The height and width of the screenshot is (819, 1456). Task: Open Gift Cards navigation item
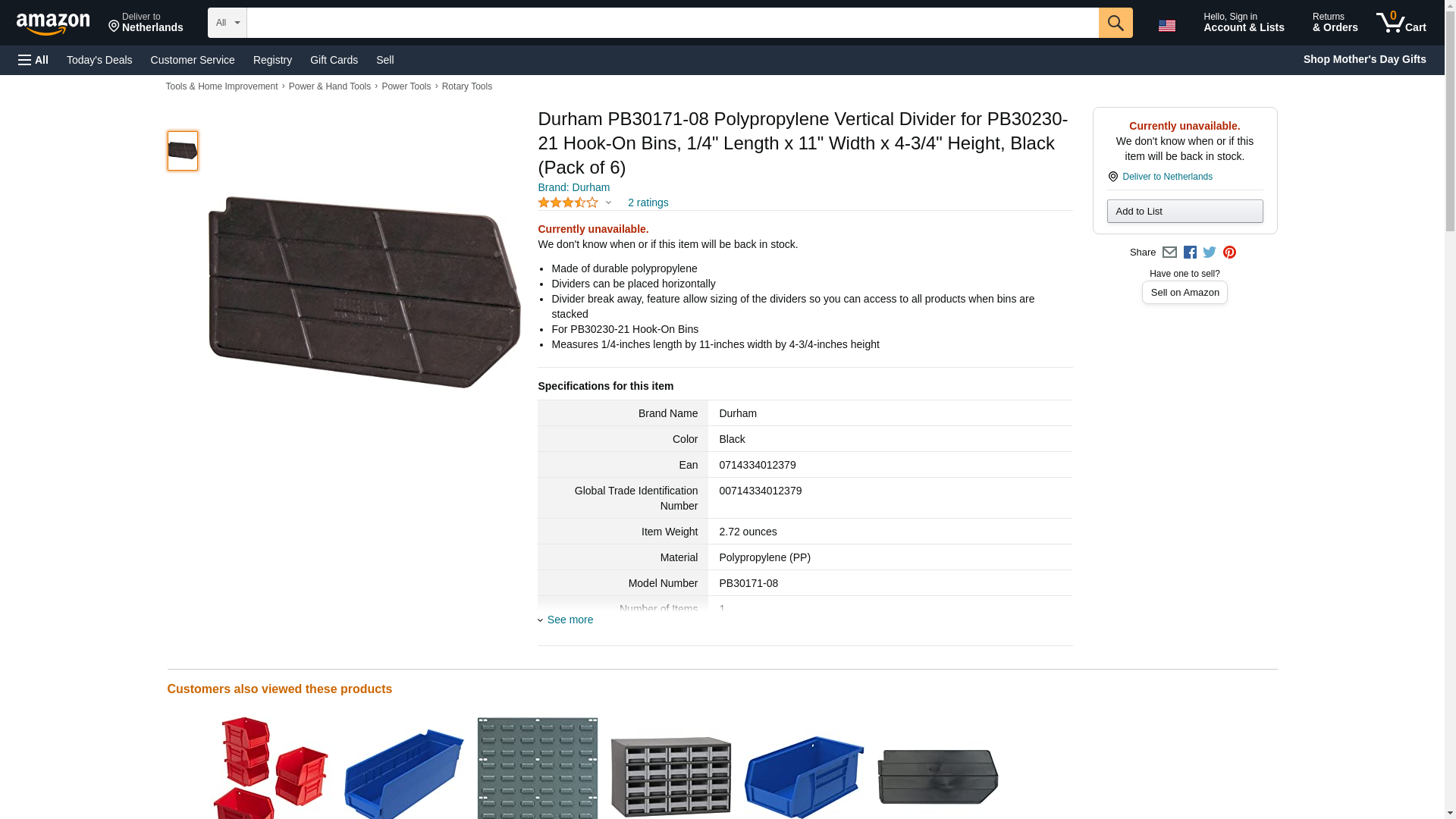tap(334, 60)
